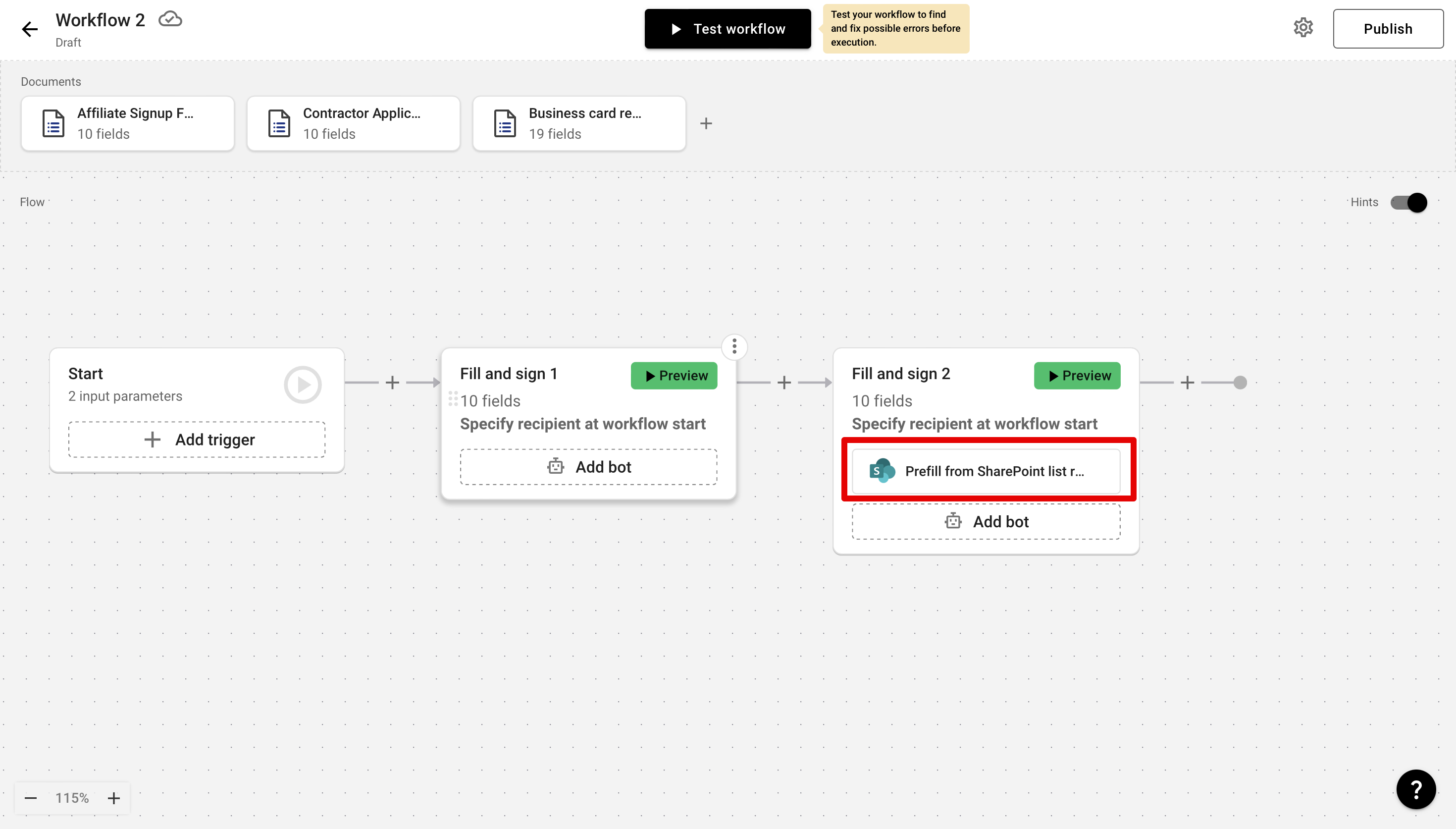Click the 115% zoom level value

click(x=72, y=798)
